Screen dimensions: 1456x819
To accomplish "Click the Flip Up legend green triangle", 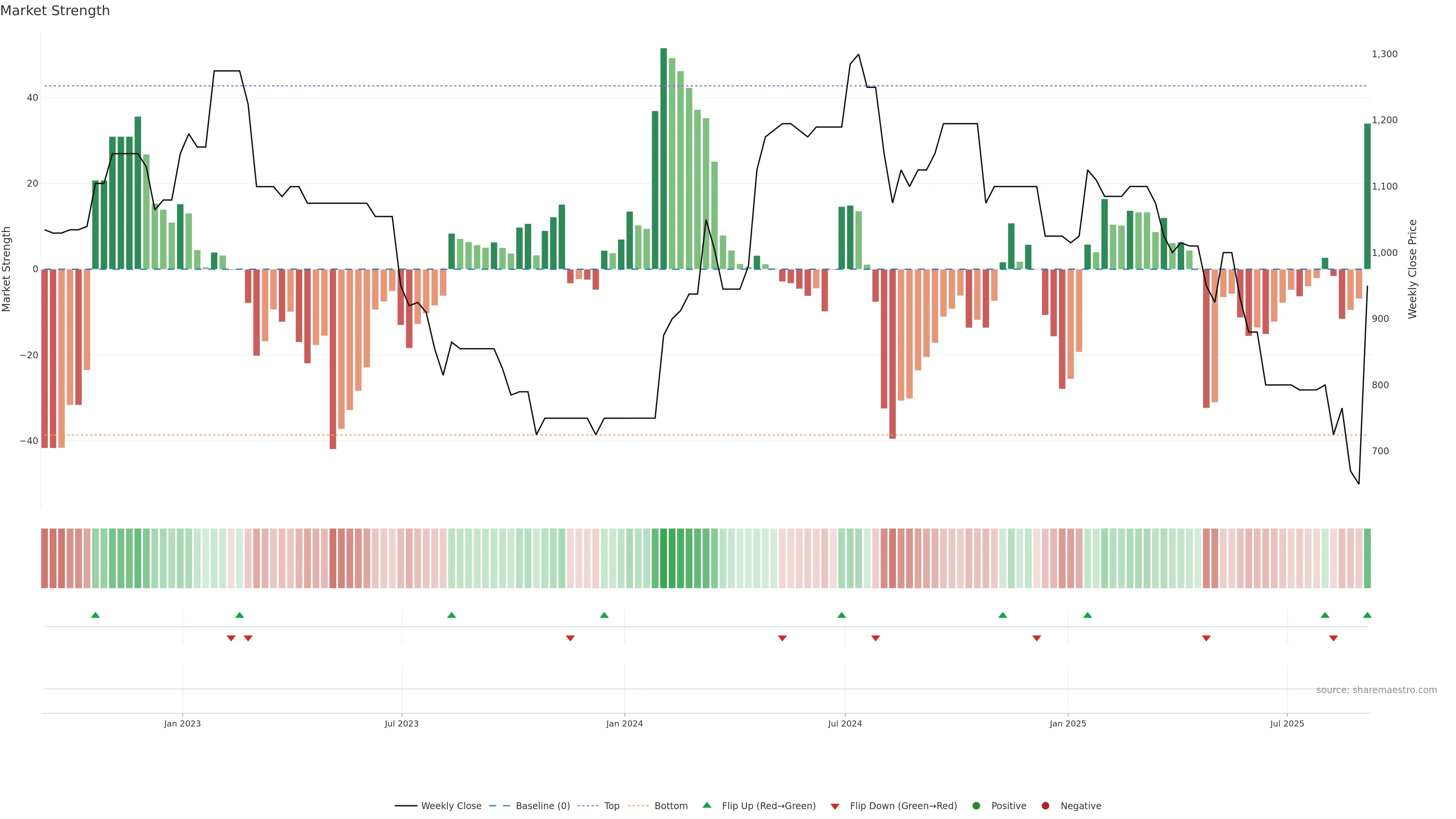I will [x=706, y=805].
